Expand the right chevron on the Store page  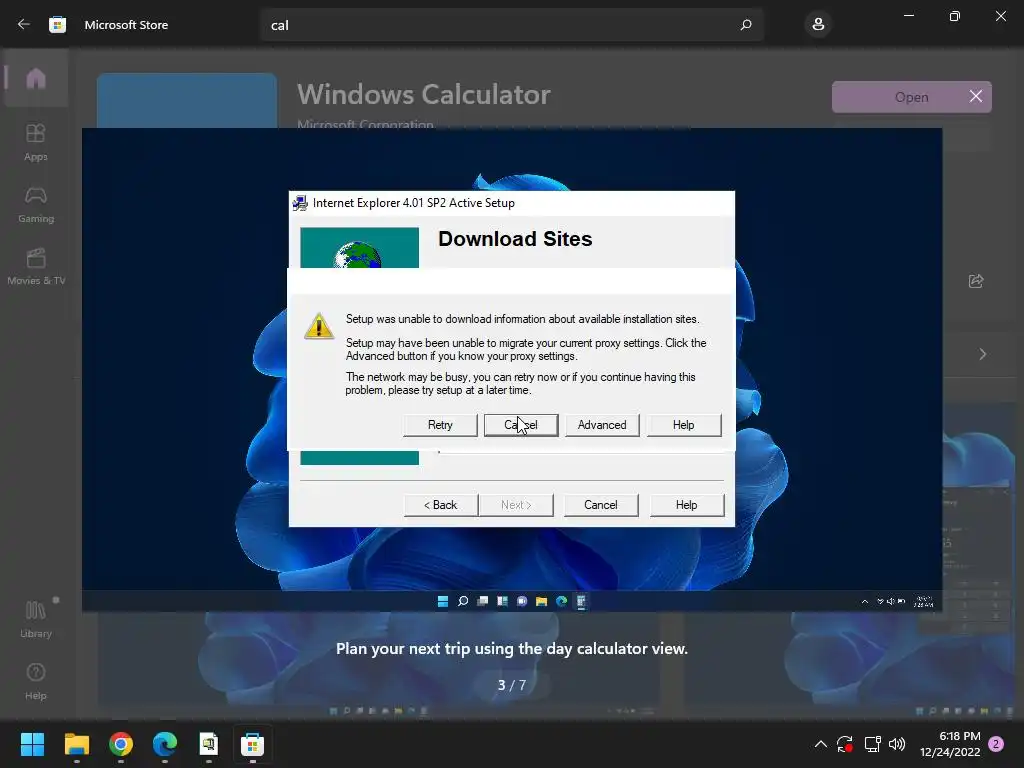(x=982, y=354)
